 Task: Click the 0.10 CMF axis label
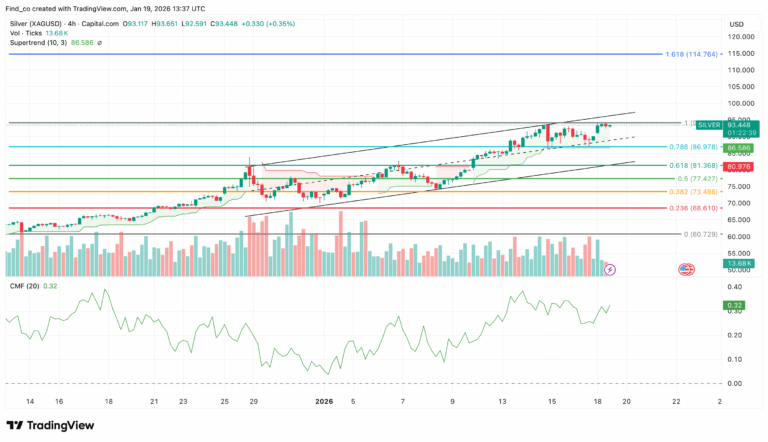[x=735, y=359]
